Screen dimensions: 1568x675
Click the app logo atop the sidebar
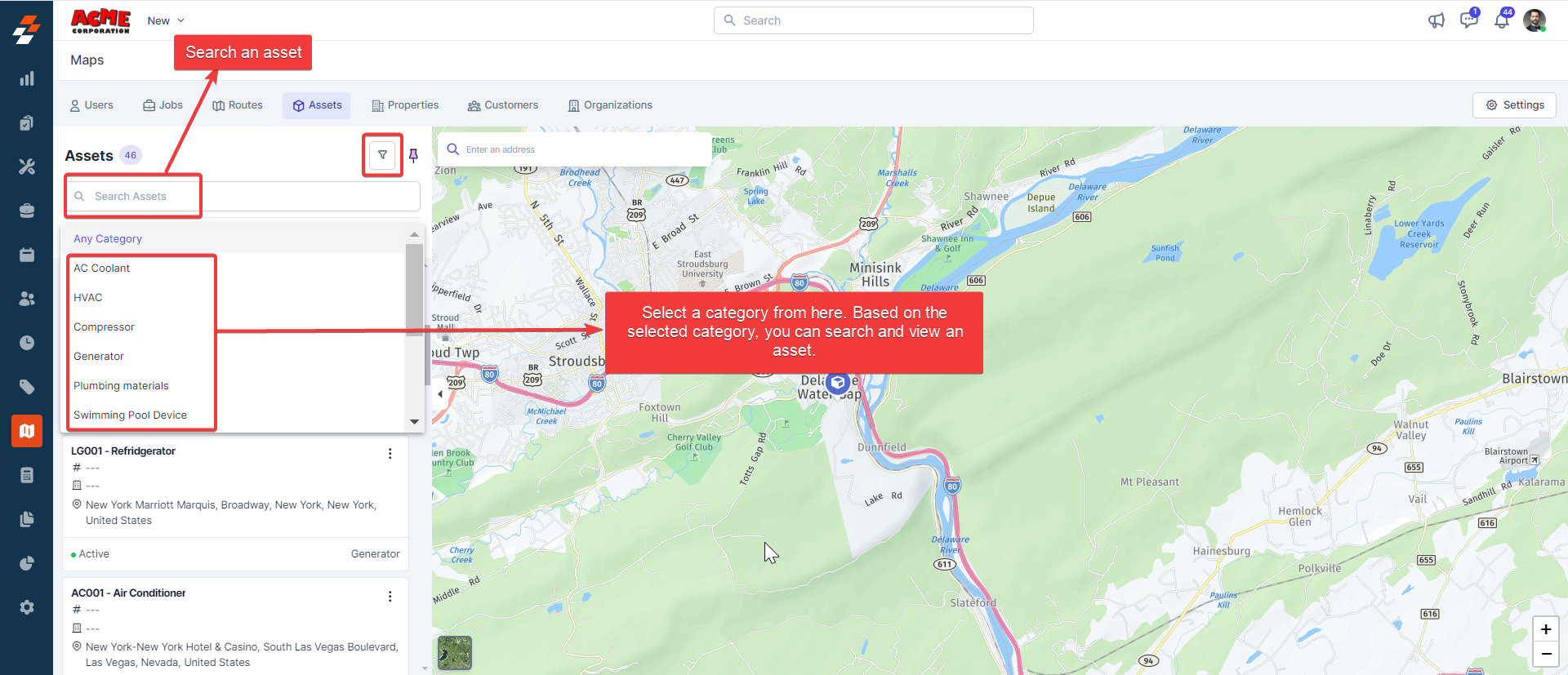(27, 29)
